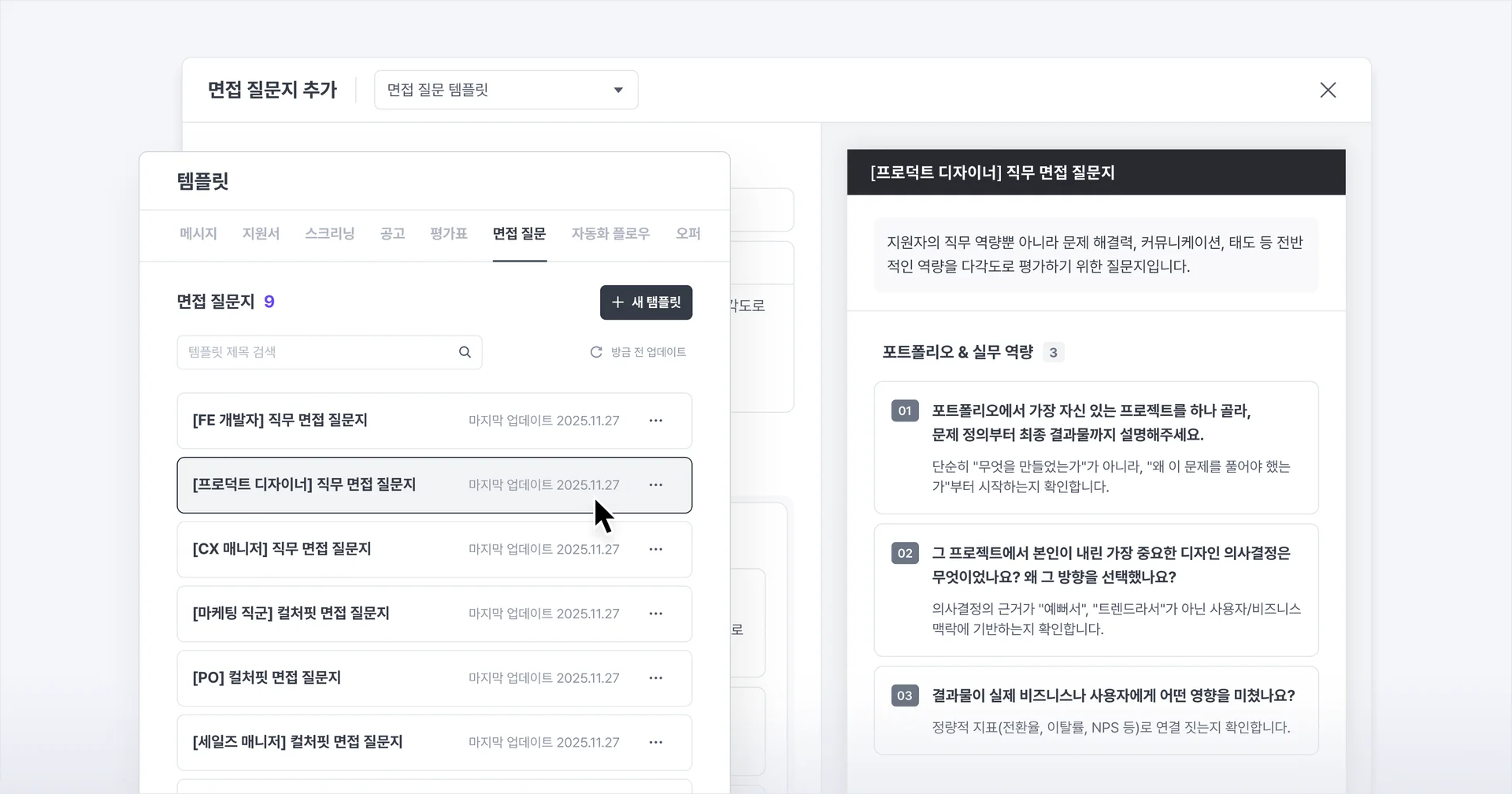The width and height of the screenshot is (1512, 794).
Task: Open options menu for [프로덕트 디자이너] 직무 면접 질문지
Action: tap(657, 484)
